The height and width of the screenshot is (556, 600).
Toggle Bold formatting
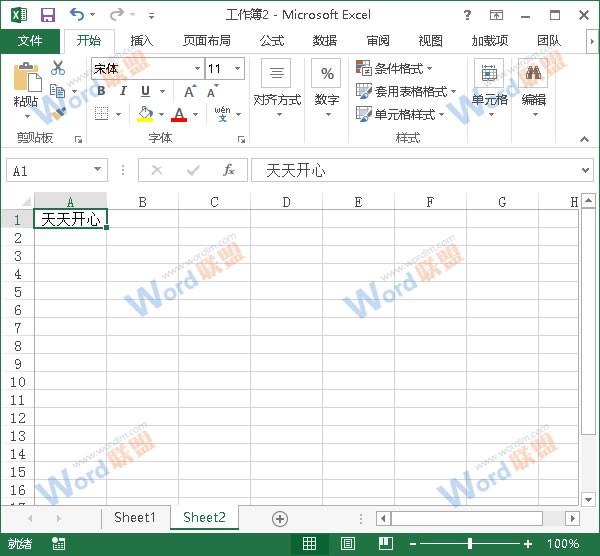click(x=101, y=91)
